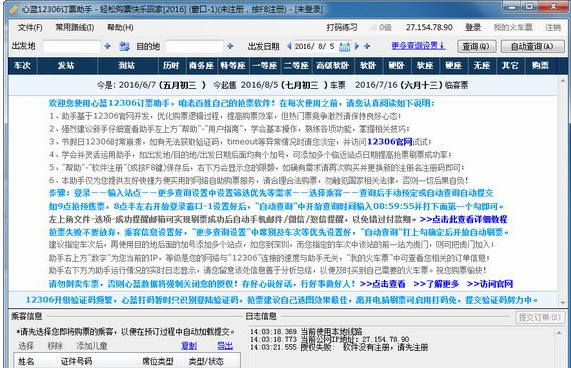The image size is (571, 368).
Task: Click the 目的地 destination input field
Action: coord(194,47)
